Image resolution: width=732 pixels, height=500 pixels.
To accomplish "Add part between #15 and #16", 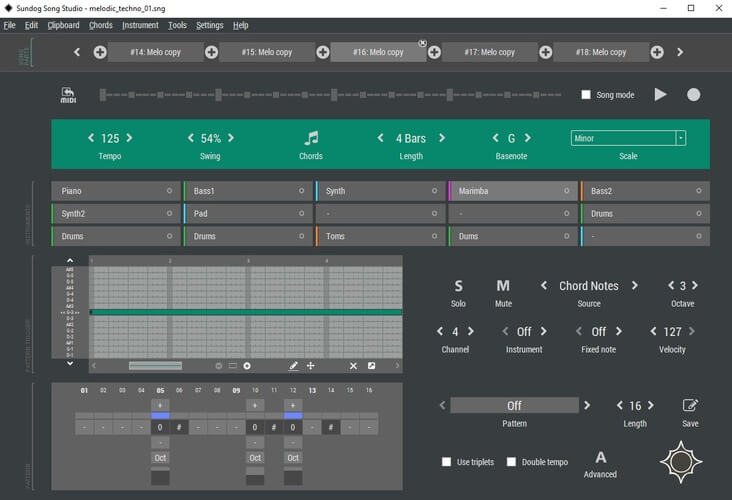I will click(323, 52).
